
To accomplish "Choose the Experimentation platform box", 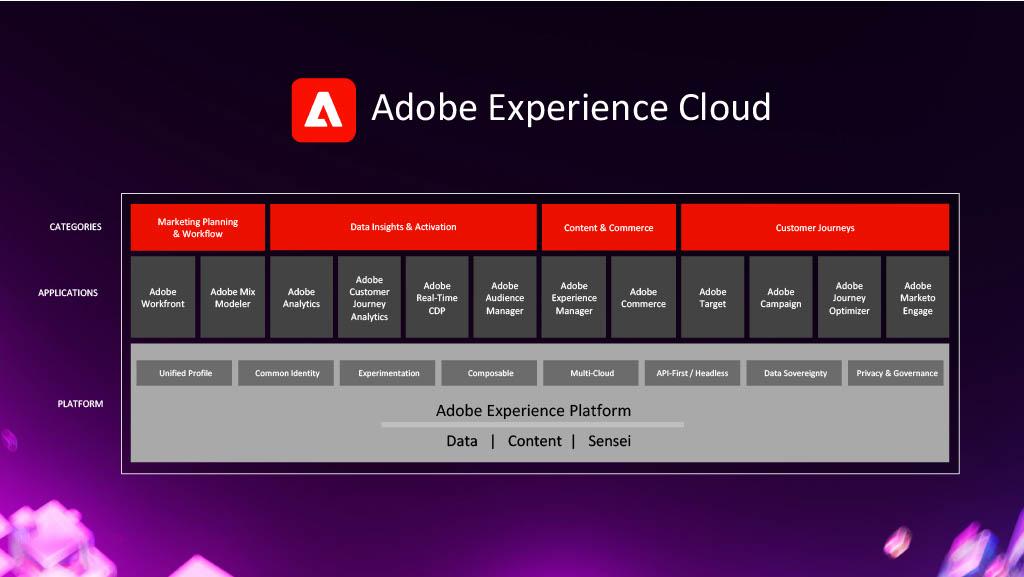I will pyautogui.click(x=388, y=373).
